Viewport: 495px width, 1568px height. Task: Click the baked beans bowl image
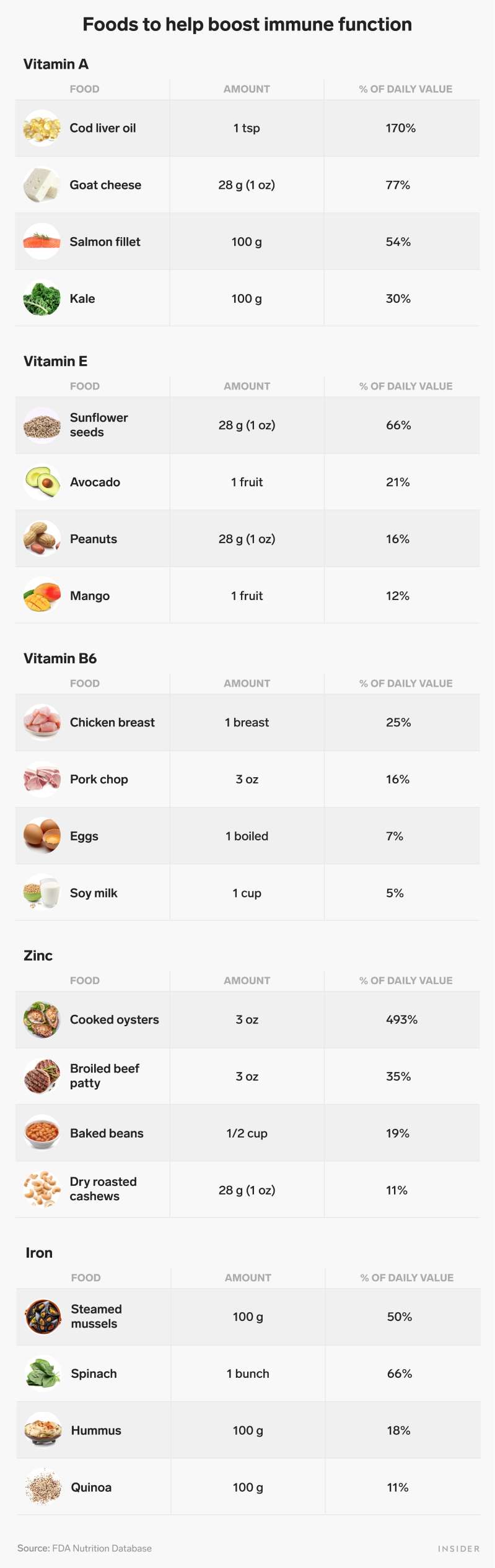(x=42, y=1133)
